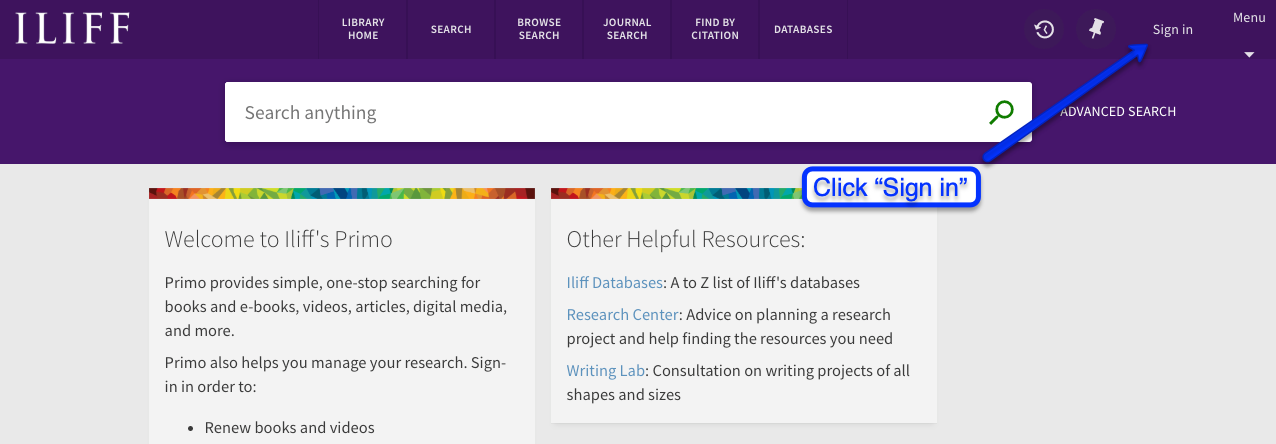Click the green magnifier search icon
The image size is (1276, 444).
1001,112
